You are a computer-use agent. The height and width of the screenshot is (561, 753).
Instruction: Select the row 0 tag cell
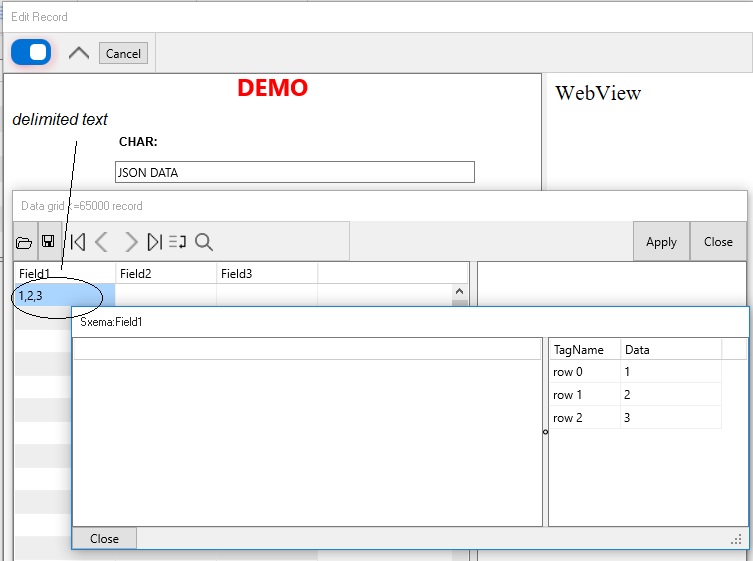585,372
